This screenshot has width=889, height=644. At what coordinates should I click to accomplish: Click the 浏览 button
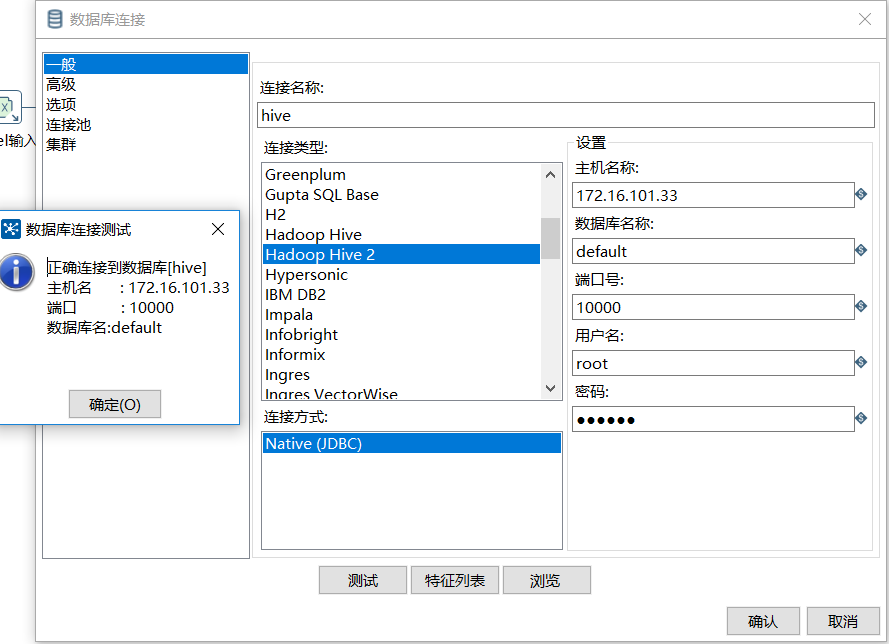point(546,580)
